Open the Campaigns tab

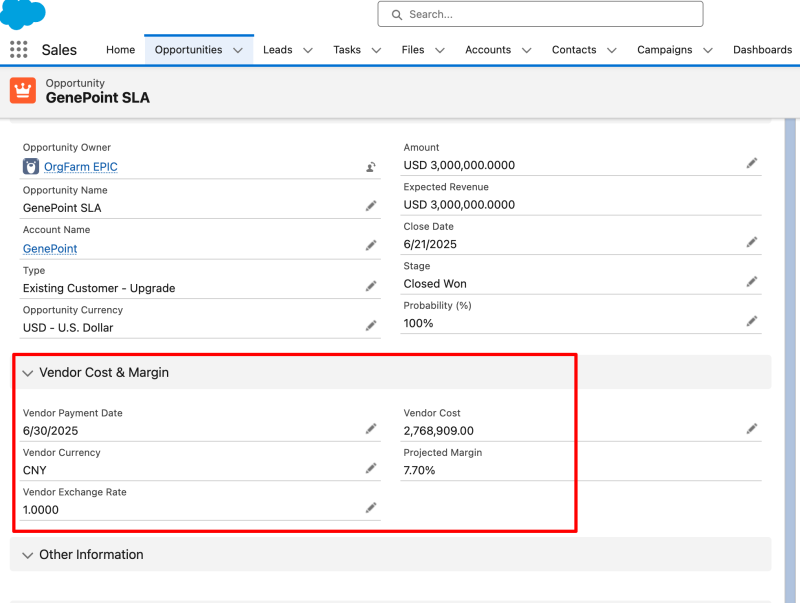664,49
